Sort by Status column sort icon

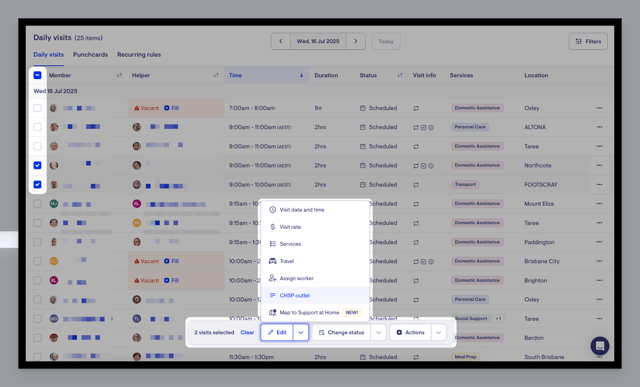point(400,75)
